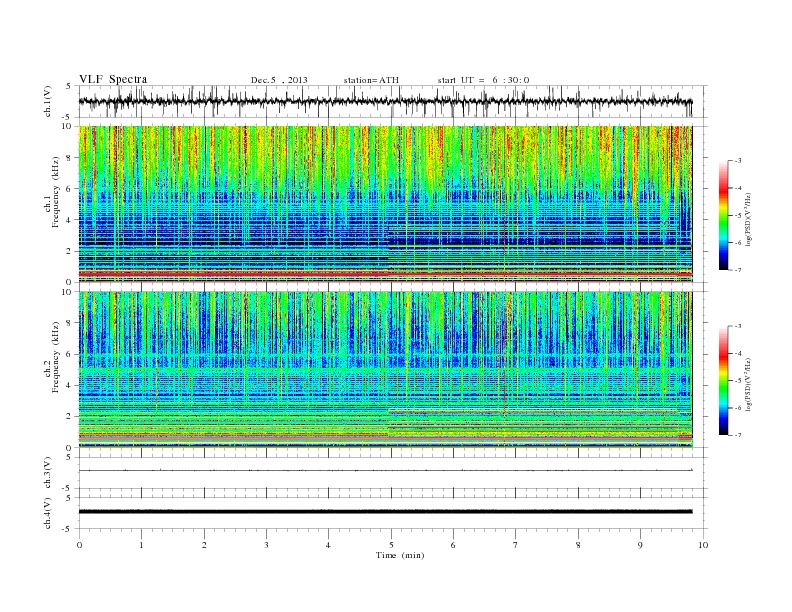Click the ch.1 spectrogram color scale bar

tap(723, 215)
